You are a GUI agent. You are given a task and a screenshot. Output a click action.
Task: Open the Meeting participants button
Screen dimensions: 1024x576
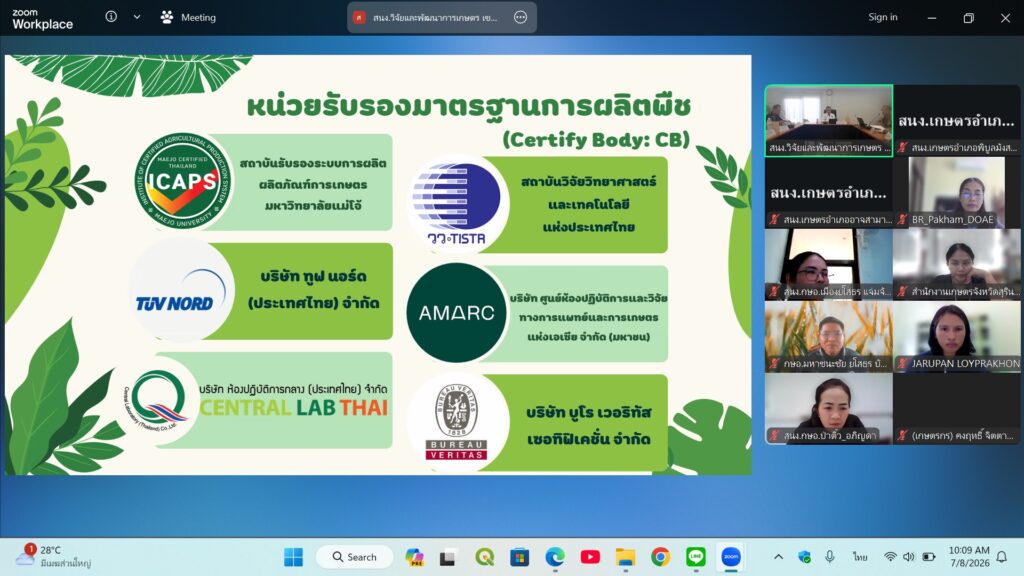click(188, 18)
